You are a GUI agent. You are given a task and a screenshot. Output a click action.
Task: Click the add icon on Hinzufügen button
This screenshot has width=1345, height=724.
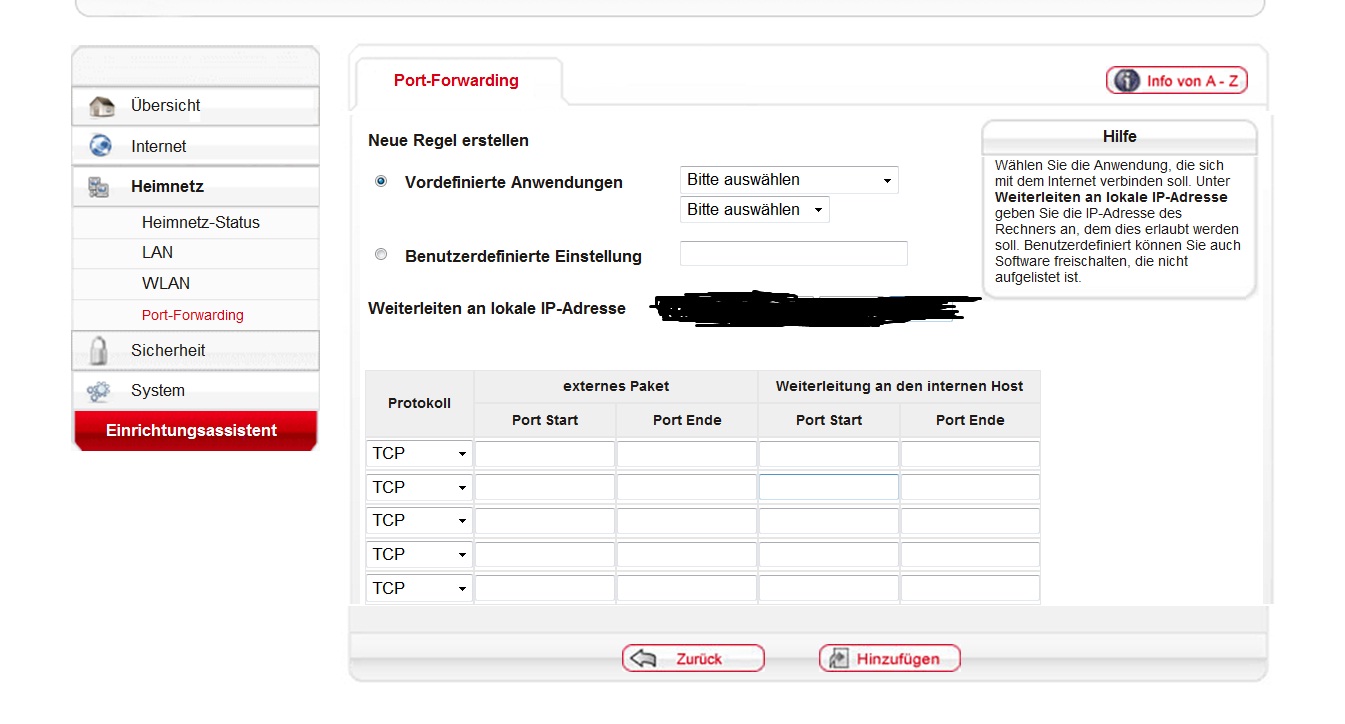click(839, 659)
